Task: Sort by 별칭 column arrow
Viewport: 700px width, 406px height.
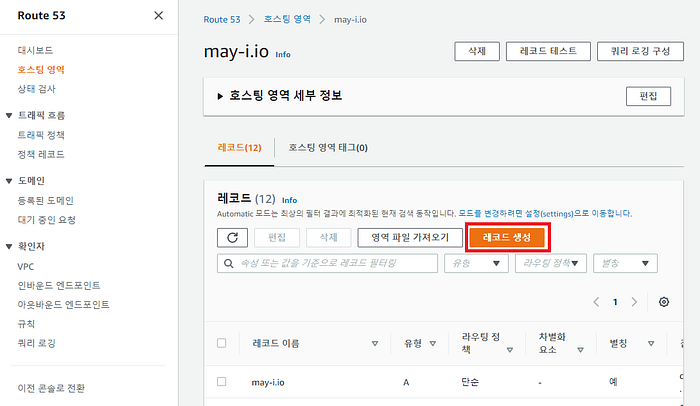Action: (x=651, y=343)
